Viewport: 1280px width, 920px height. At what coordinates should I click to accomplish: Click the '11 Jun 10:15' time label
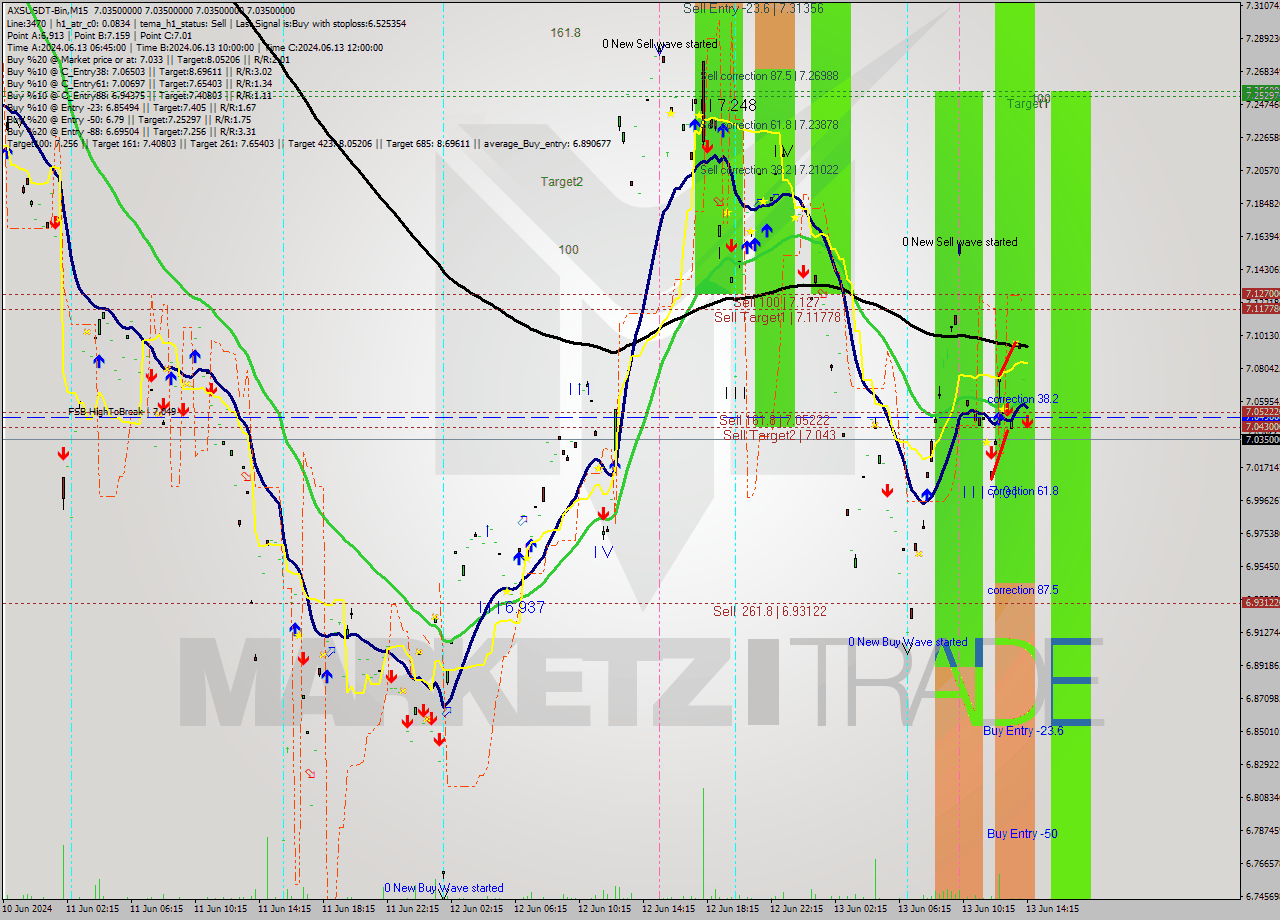[221, 910]
